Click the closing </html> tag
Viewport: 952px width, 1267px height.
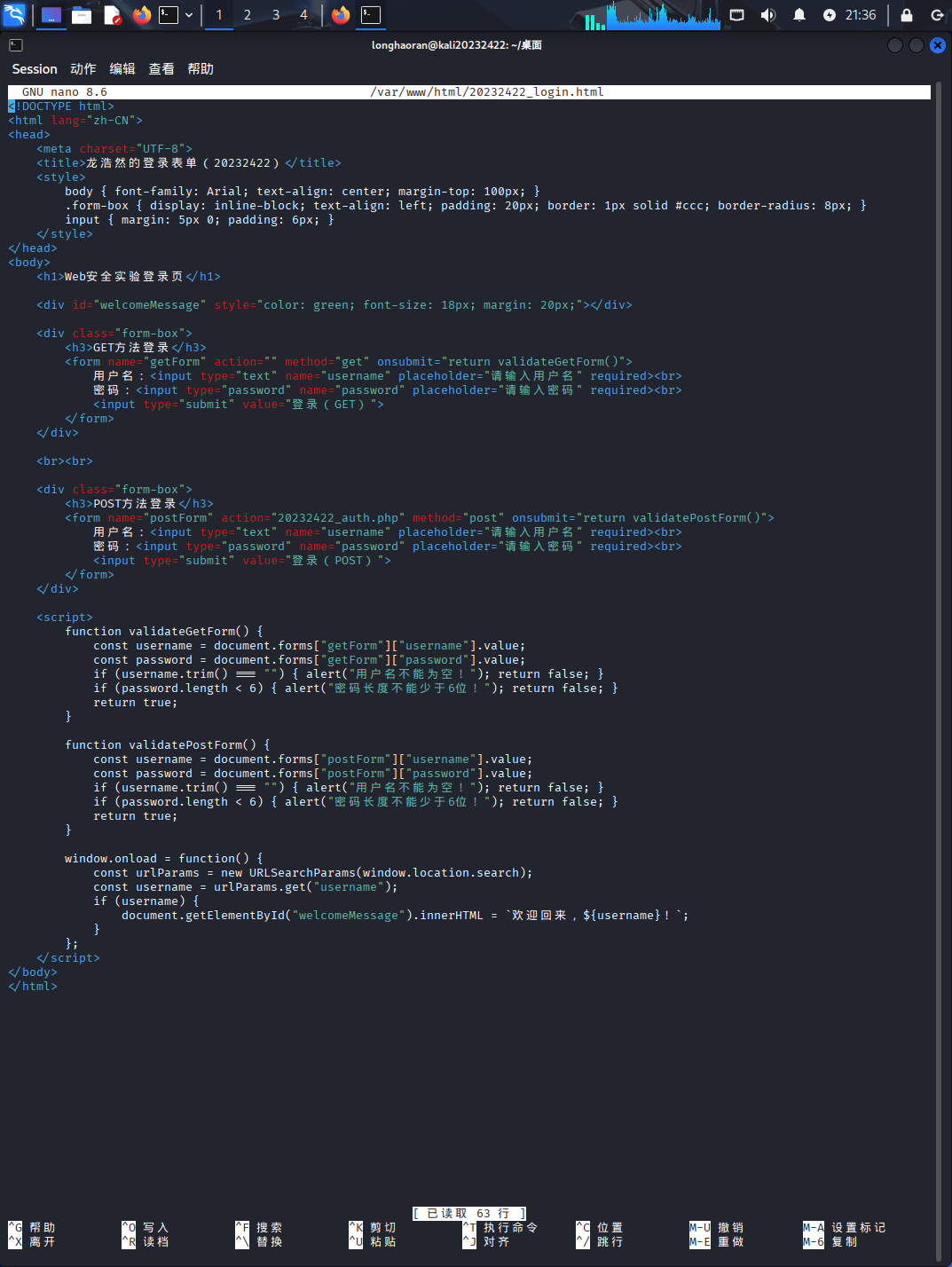point(33,987)
